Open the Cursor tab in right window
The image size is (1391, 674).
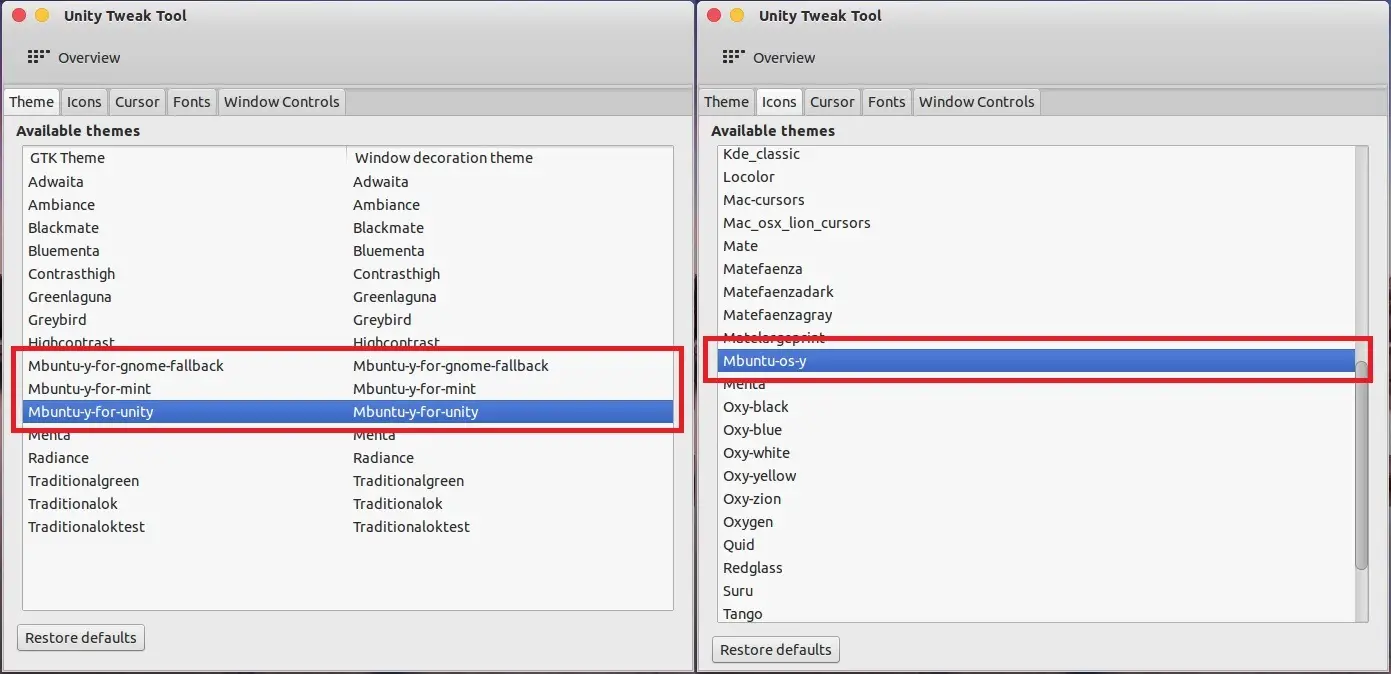pyautogui.click(x=832, y=102)
